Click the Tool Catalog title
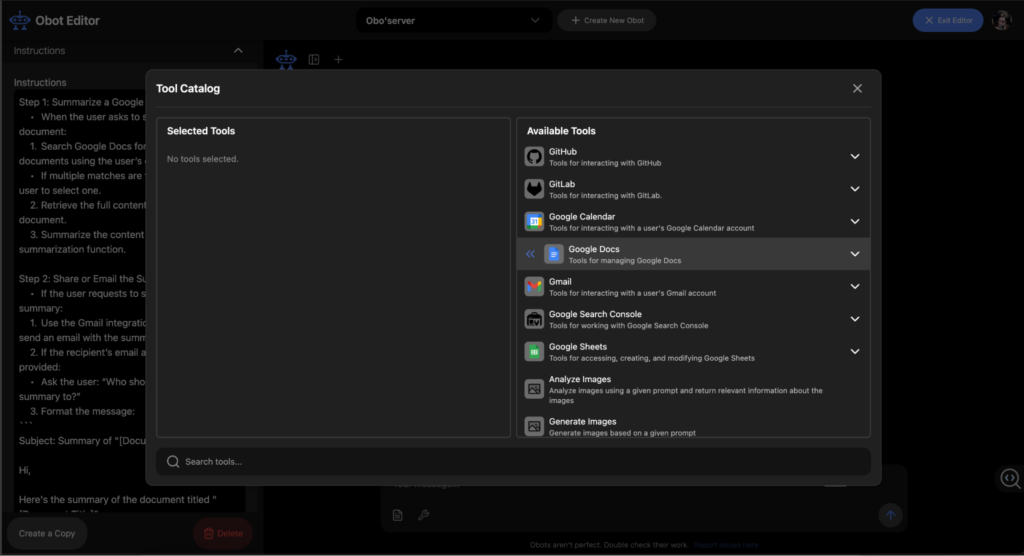The image size is (1024, 556). click(188, 88)
